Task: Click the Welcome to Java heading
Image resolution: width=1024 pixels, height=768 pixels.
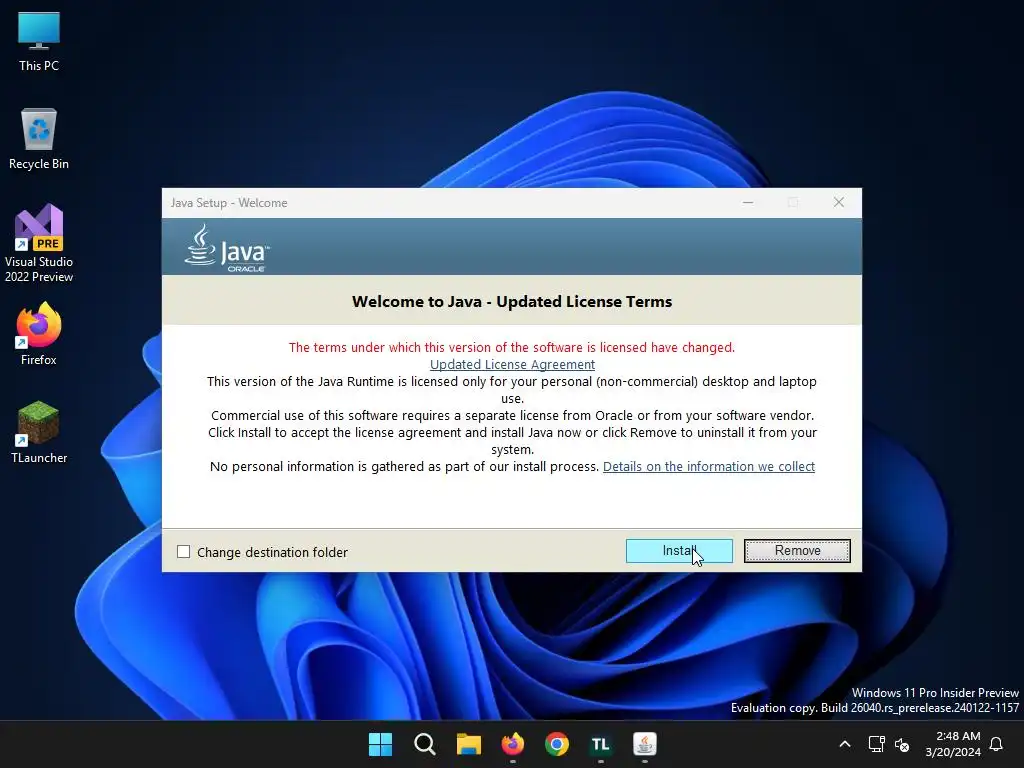Action: [x=512, y=301]
